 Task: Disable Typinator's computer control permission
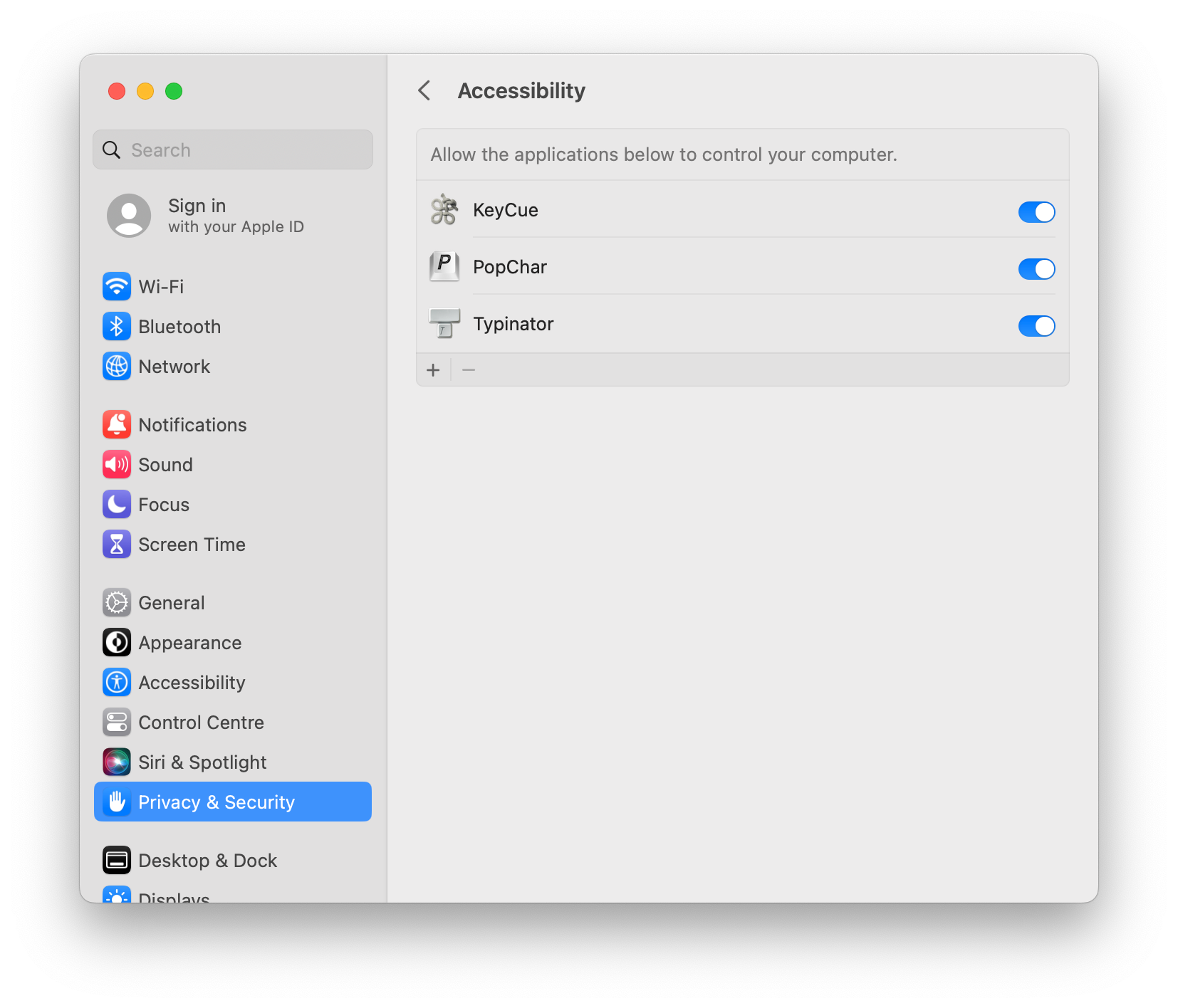[x=1036, y=326]
